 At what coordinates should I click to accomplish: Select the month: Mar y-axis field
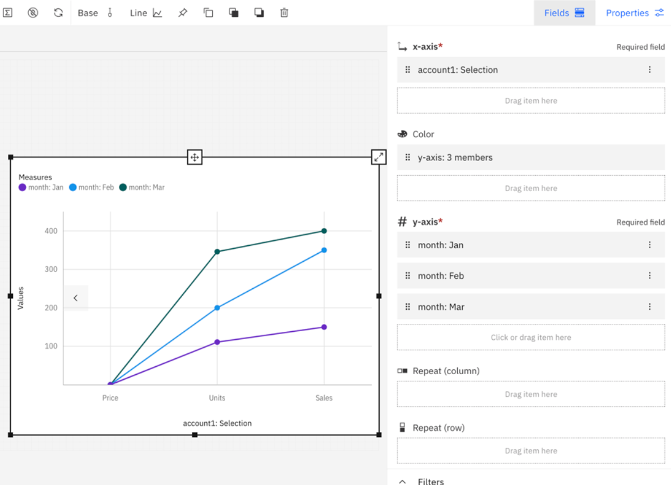click(x=531, y=307)
